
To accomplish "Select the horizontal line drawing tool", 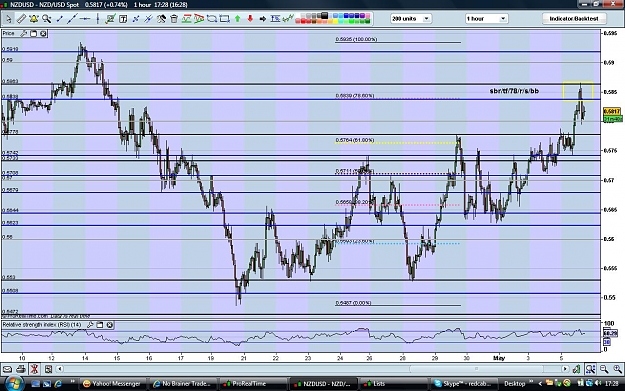I will pyautogui.click(x=85, y=19).
